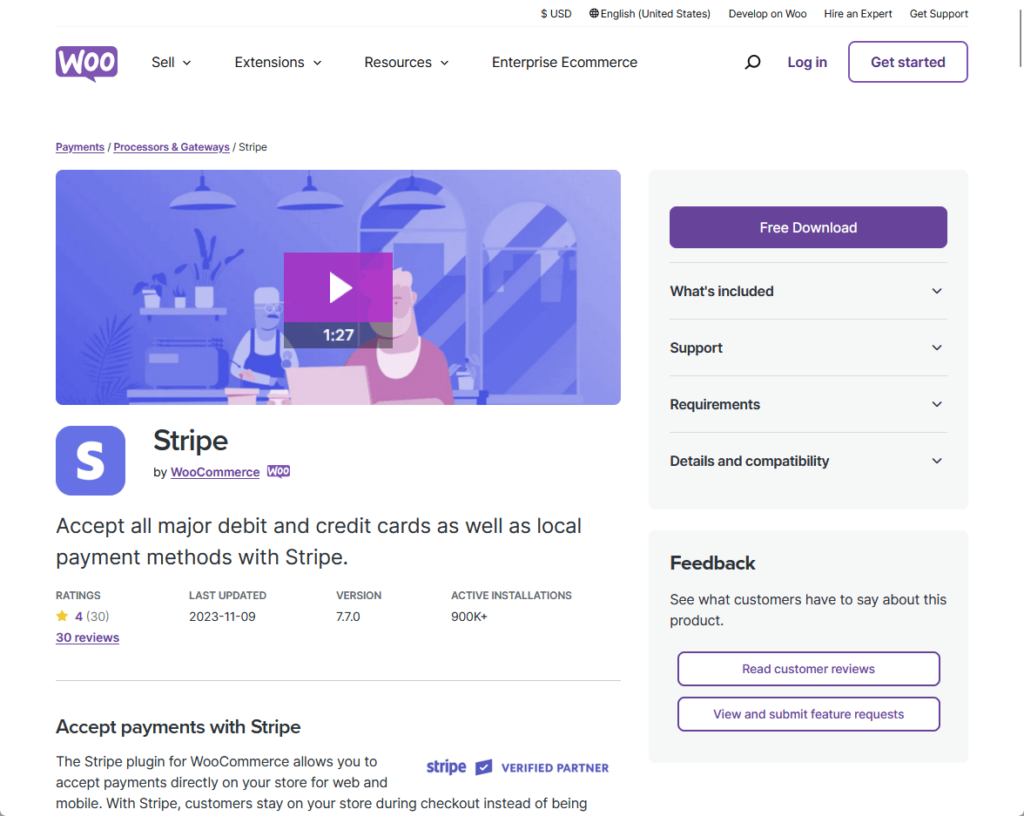Click Read customer reviews button

coord(808,668)
